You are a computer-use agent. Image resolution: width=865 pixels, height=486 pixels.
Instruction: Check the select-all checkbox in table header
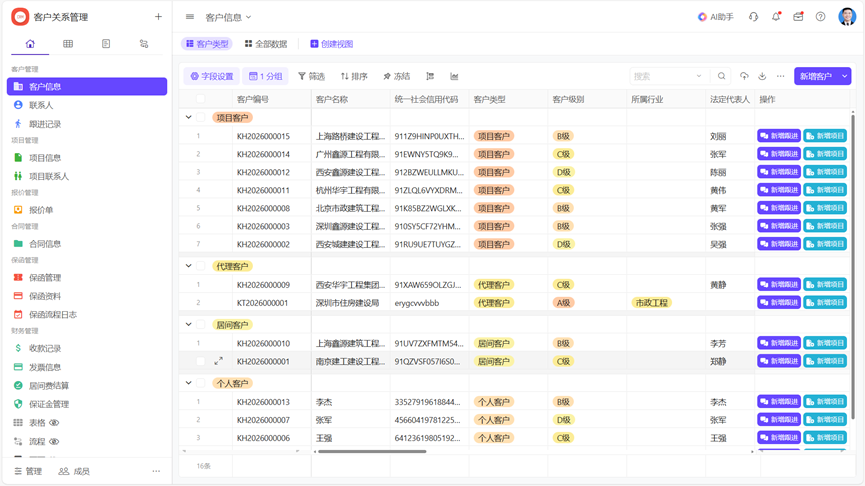tap(201, 99)
